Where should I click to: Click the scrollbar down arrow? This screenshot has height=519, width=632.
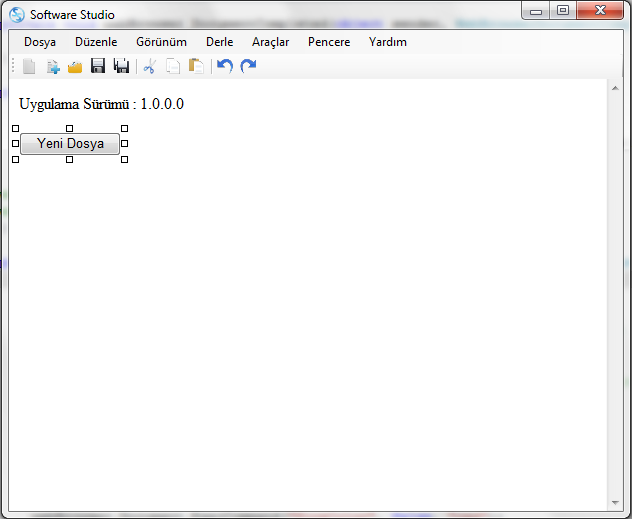tap(615, 502)
